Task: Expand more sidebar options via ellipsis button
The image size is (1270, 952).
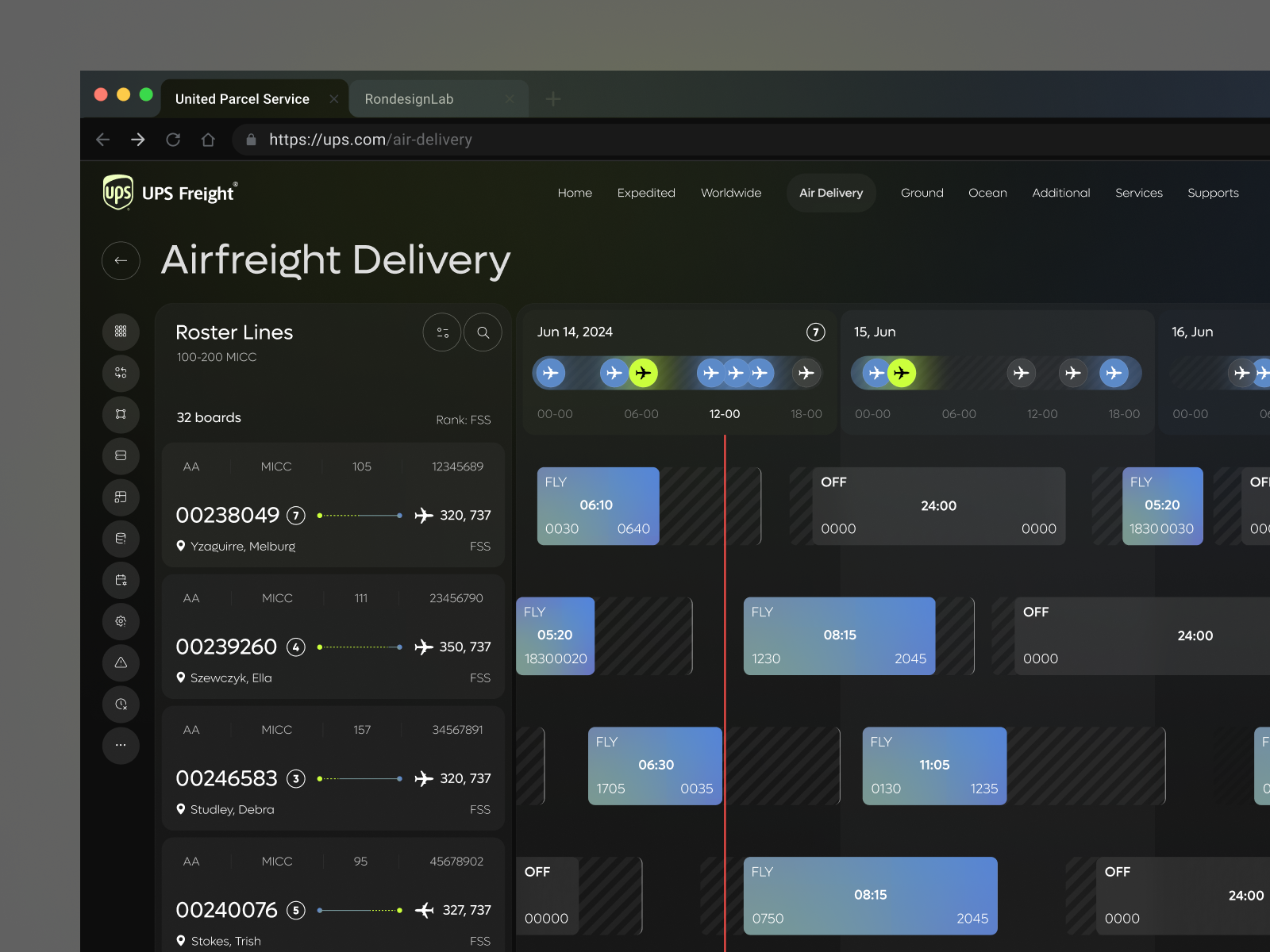Action: (121, 746)
